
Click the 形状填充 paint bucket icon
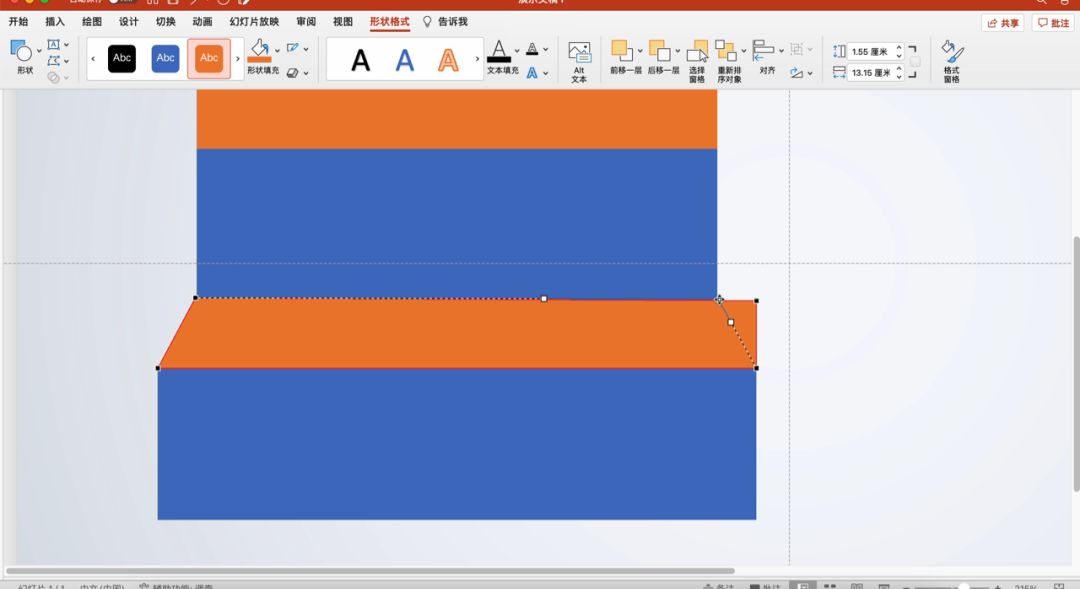pos(260,50)
